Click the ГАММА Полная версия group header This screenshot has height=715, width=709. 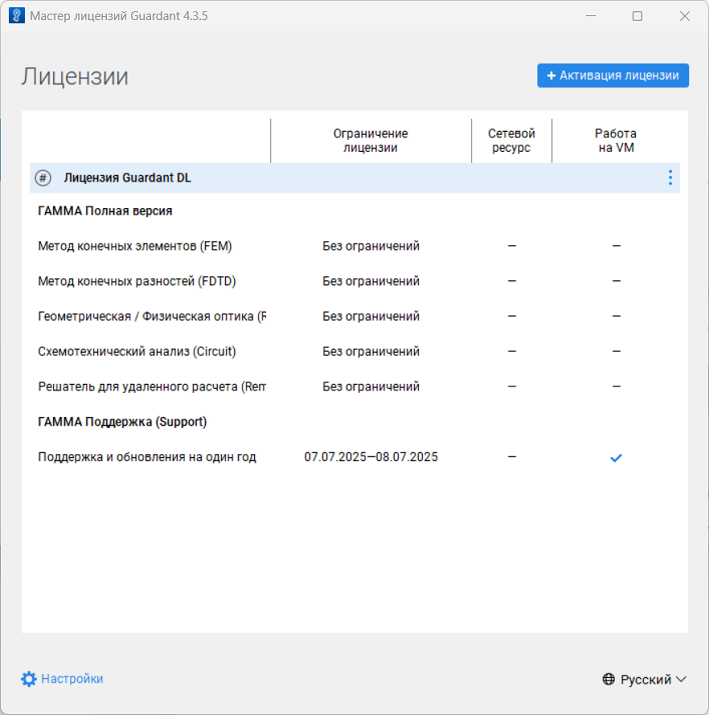tap(105, 211)
